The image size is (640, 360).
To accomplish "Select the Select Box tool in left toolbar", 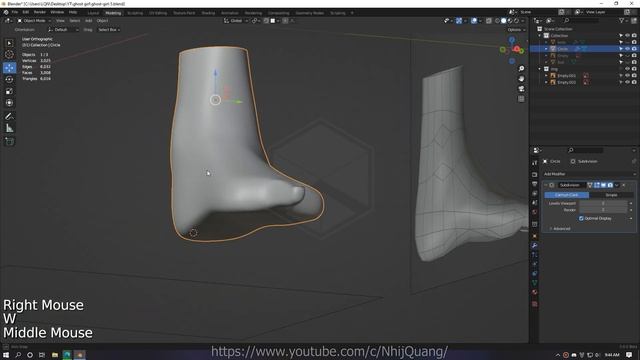I will click(x=9, y=43).
